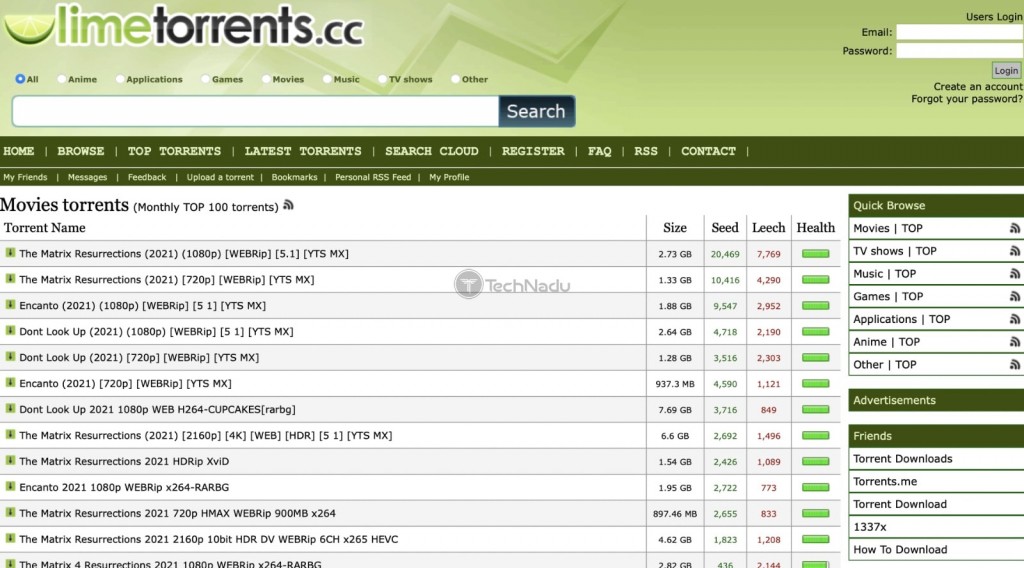The width and height of the screenshot is (1024, 568).
Task: Open Upload a torrent link
Action: [220, 177]
